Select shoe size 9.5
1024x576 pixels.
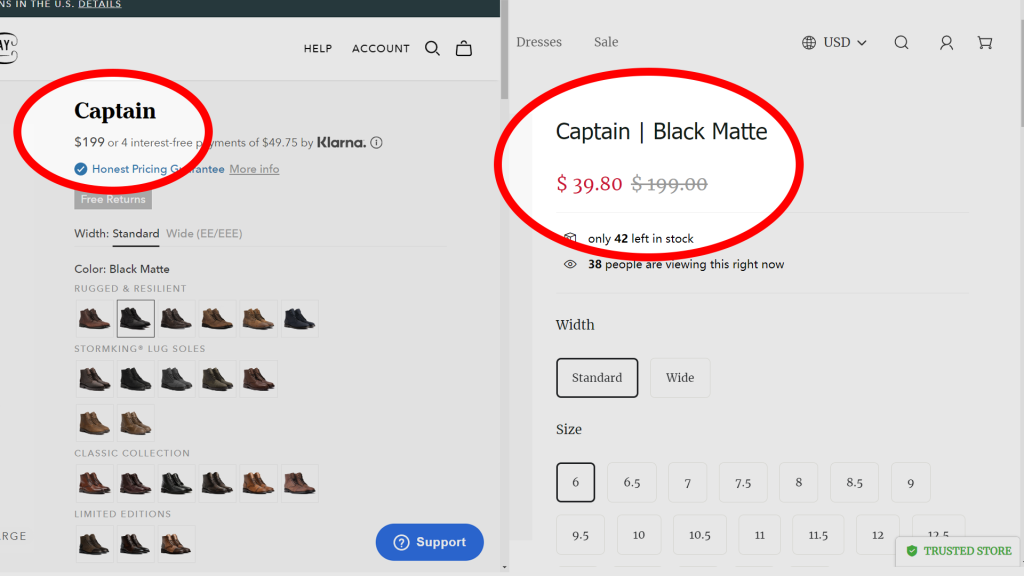tap(581, 535)
